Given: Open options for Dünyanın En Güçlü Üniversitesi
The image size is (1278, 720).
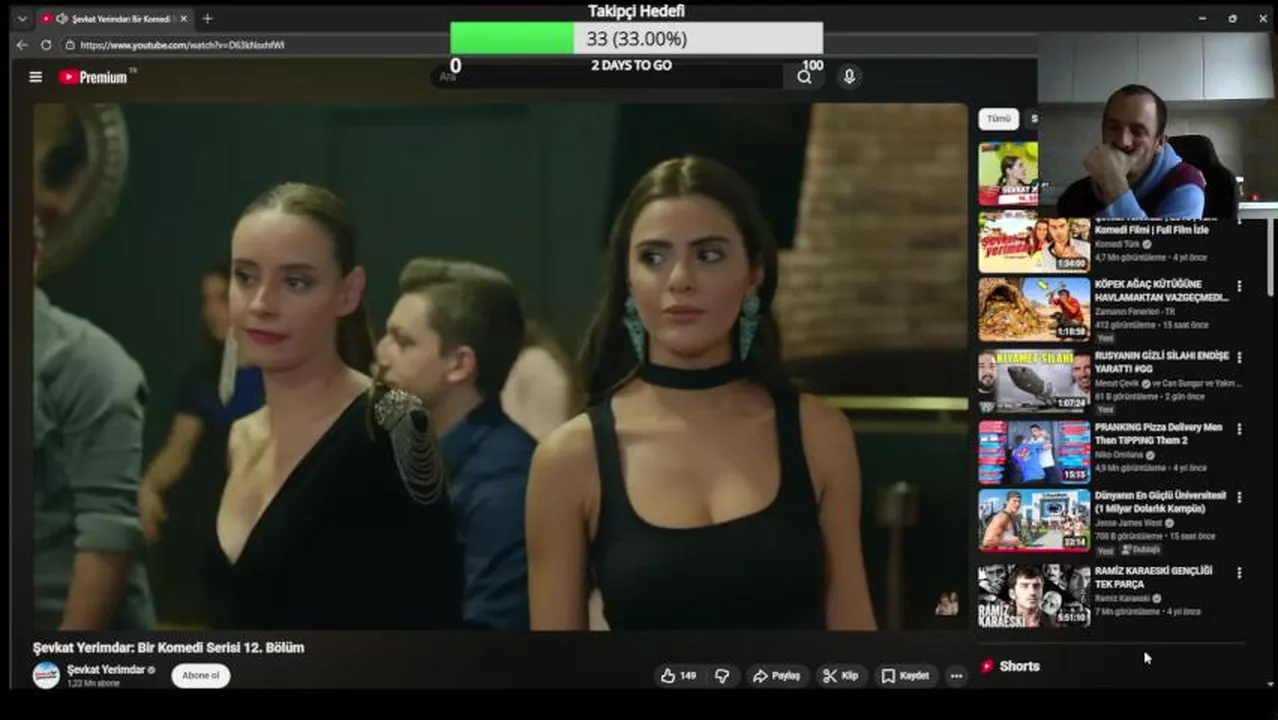Looking at the screenshot, I should pyautogui.click(x=1239, y=497).
